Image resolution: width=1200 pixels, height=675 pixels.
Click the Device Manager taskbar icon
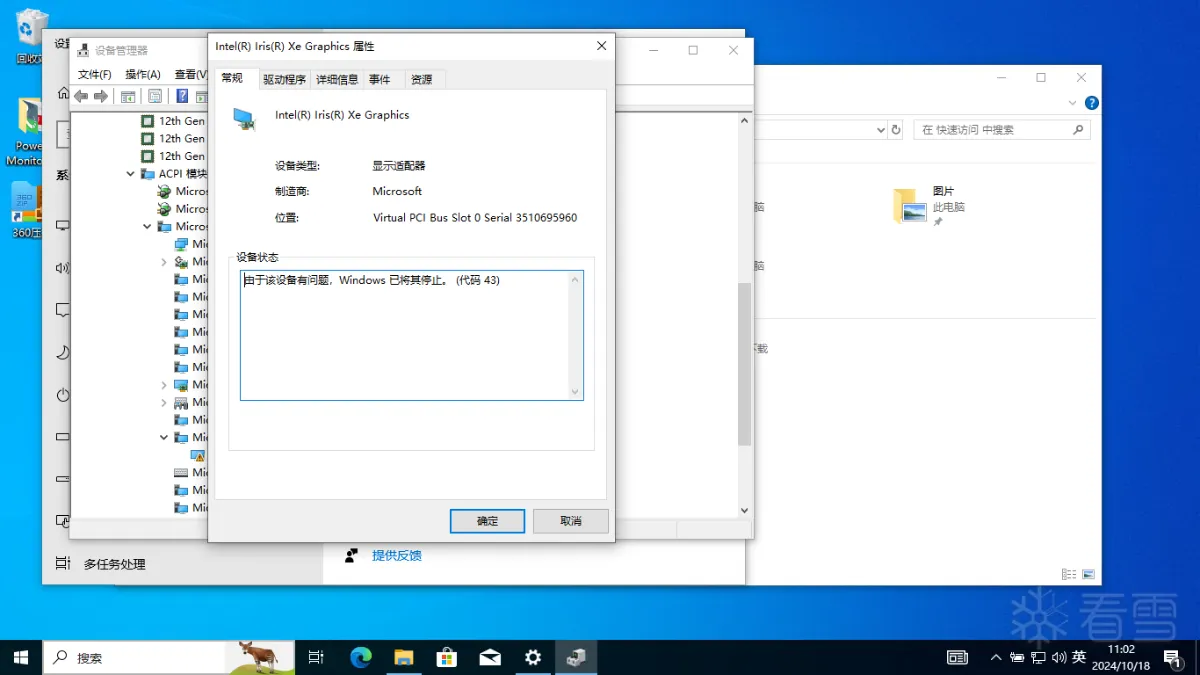tap(576, 657)
